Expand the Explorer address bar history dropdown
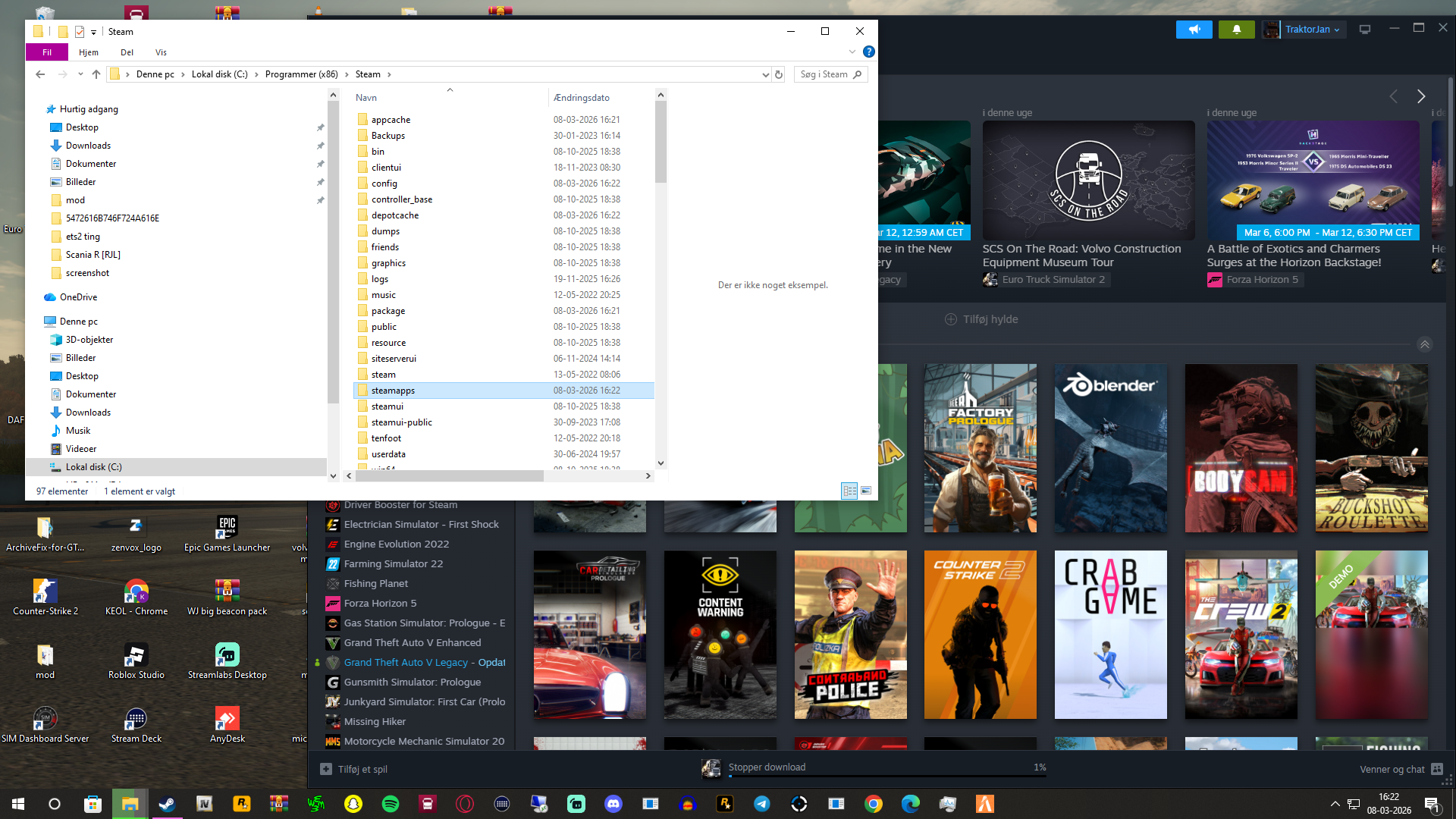The image size is (1456, 819). click(x=765, y=74)
